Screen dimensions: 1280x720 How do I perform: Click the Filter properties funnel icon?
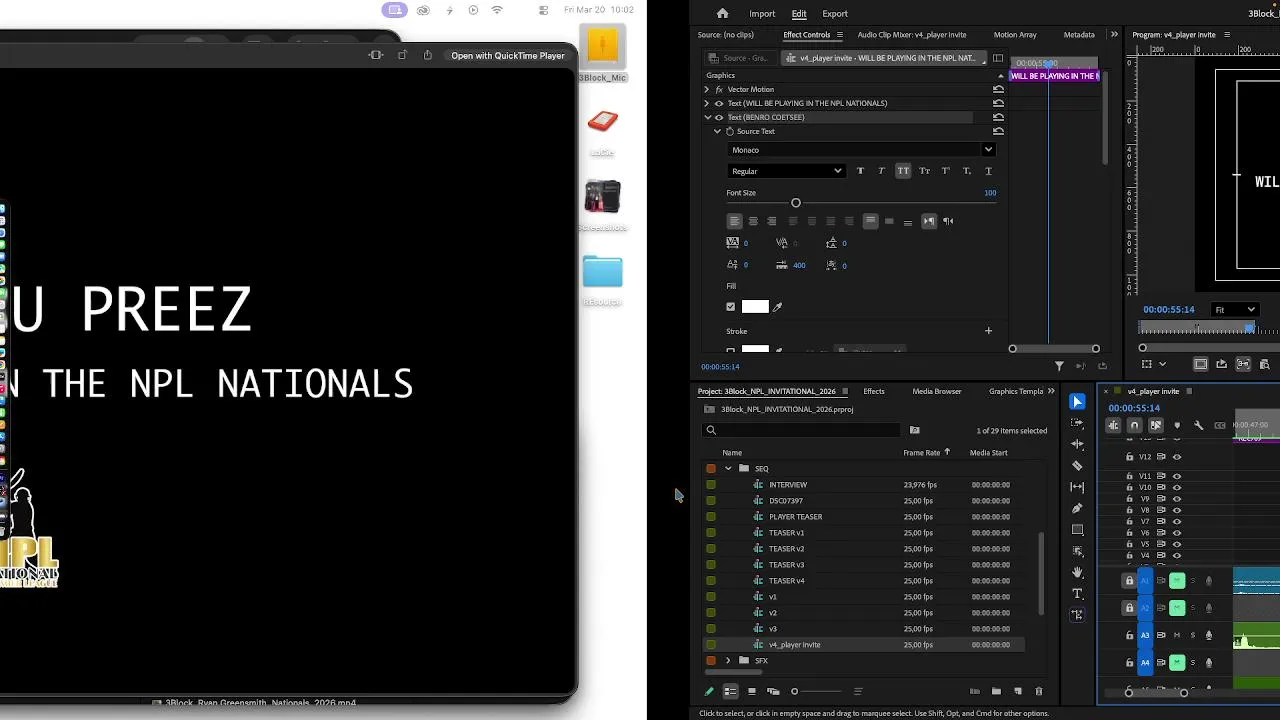pyautogui.click(x=1059, y=366)
